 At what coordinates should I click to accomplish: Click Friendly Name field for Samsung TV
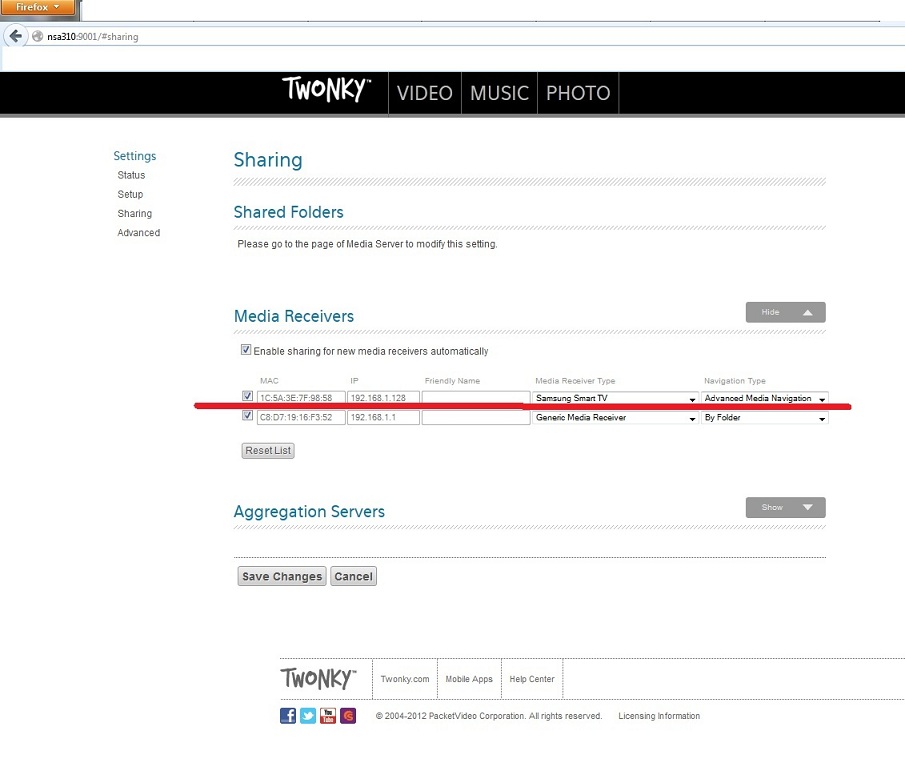click(475, 398)
